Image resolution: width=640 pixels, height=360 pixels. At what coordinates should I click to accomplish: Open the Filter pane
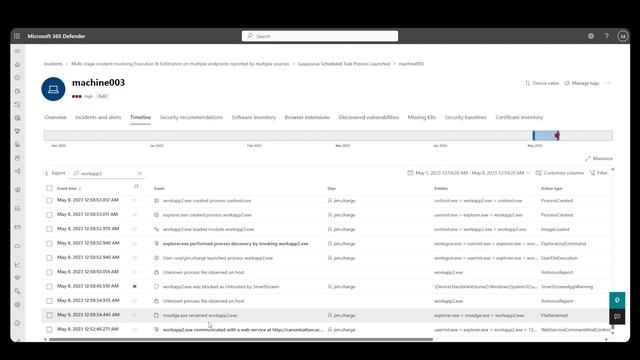[x=598, y=173]
